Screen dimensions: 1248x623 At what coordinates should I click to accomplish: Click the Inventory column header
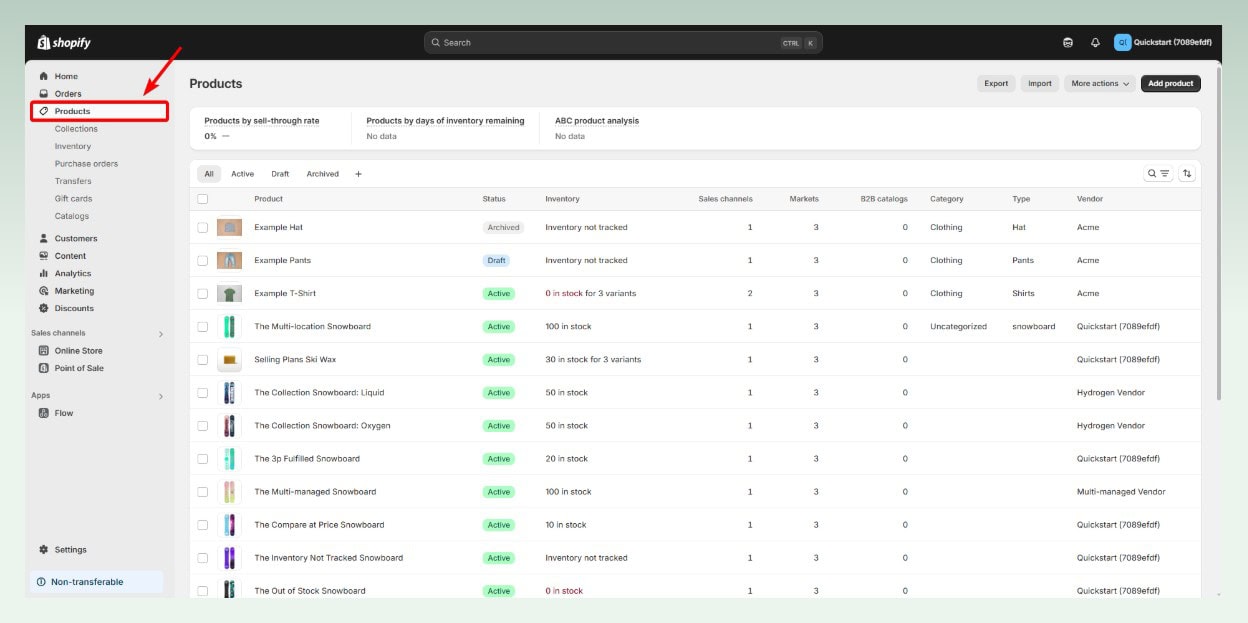pyautogui.click(x=562, y=199)
